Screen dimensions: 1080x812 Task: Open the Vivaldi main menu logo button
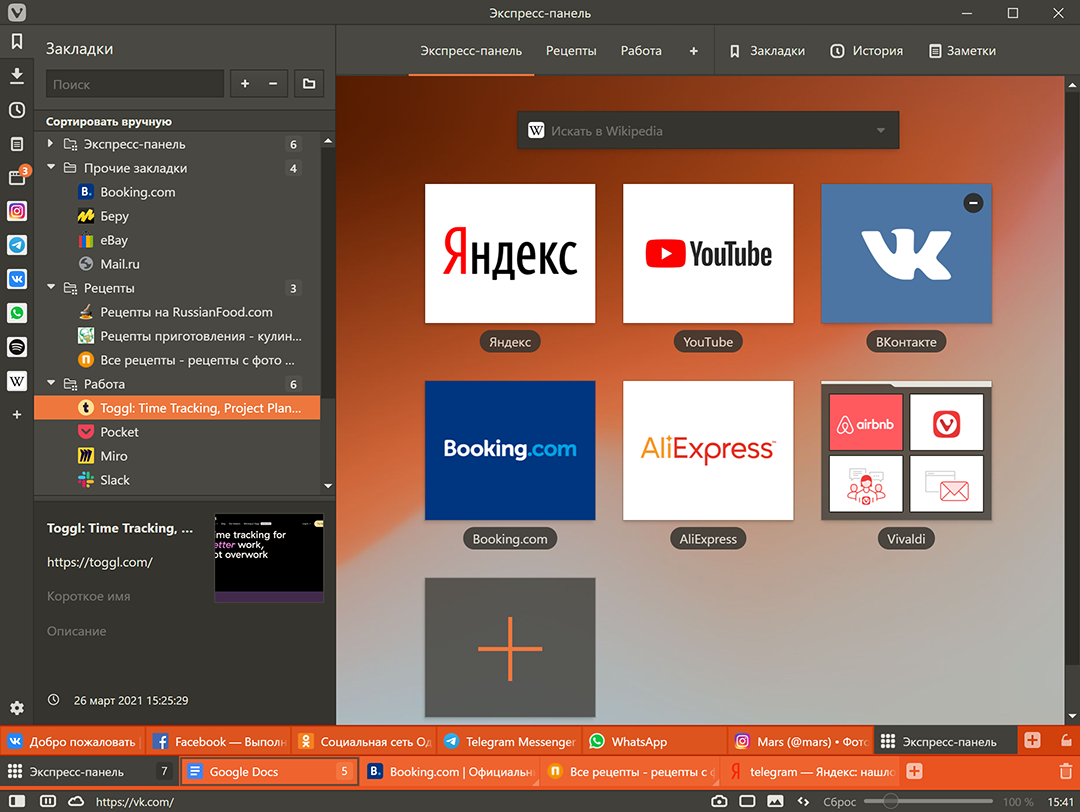click(17, 12)
